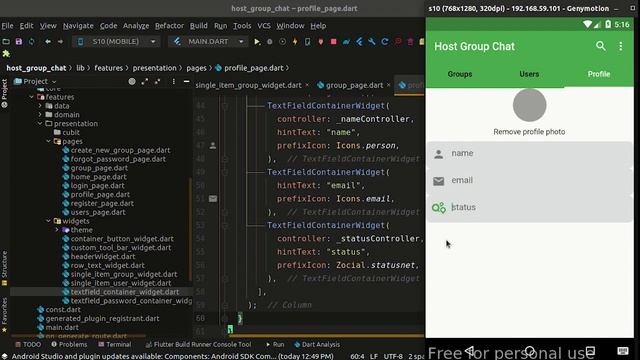
Task: Click the Select Opened File target icon
Action: (132, 82)
